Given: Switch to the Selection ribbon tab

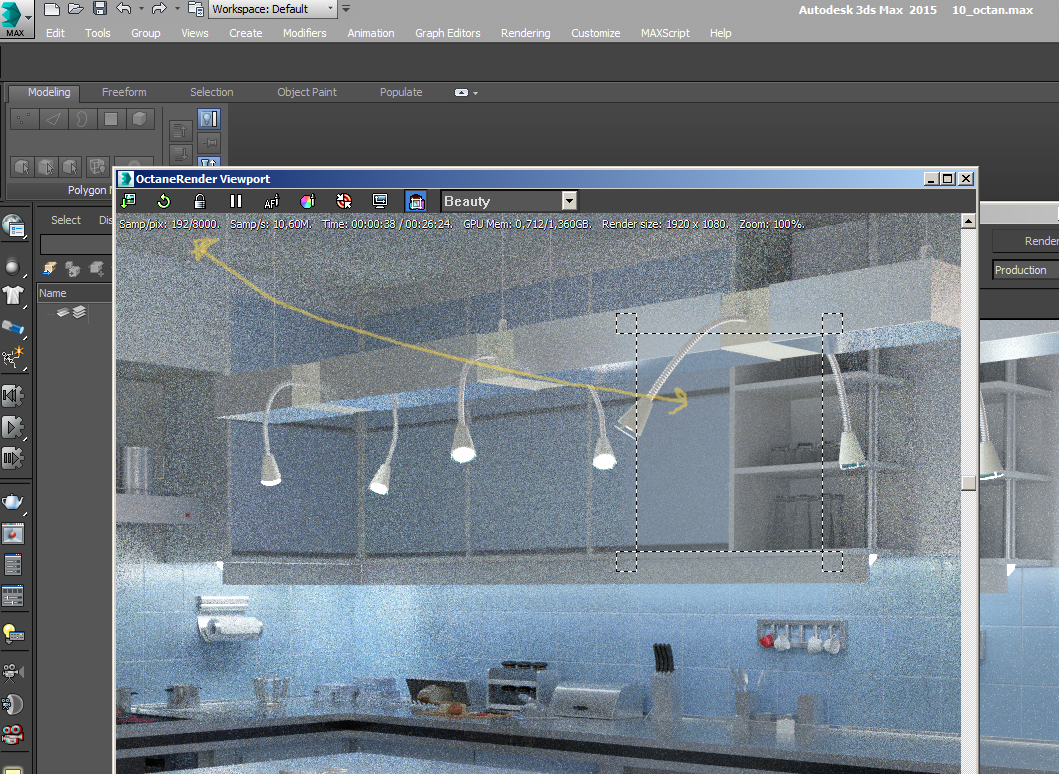Looking at the screenshot, I should click(211, 93).
